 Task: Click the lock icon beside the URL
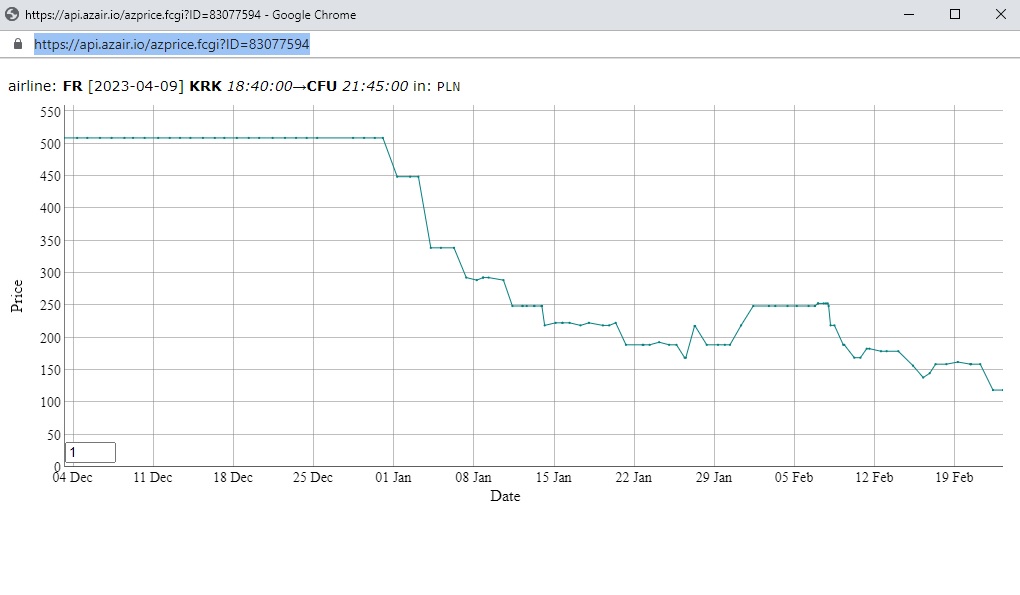(x=18, y=44)
